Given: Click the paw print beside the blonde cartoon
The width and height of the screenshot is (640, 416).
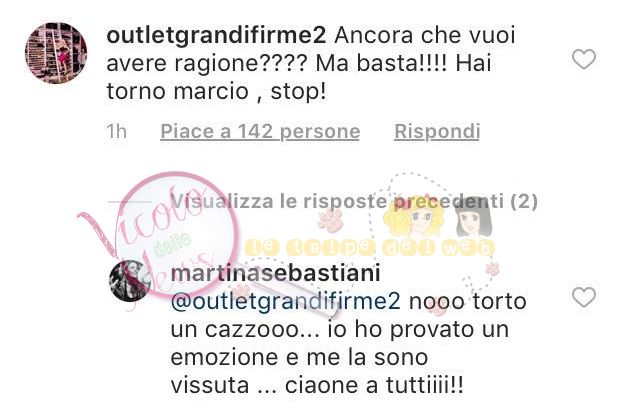Looking at the screenshot, I should (331, 221).
